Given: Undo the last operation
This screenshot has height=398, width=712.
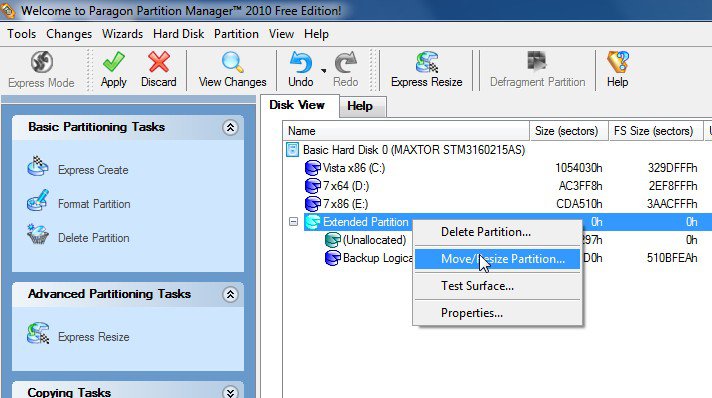Looking at the screenshot, I should [301, 62].
